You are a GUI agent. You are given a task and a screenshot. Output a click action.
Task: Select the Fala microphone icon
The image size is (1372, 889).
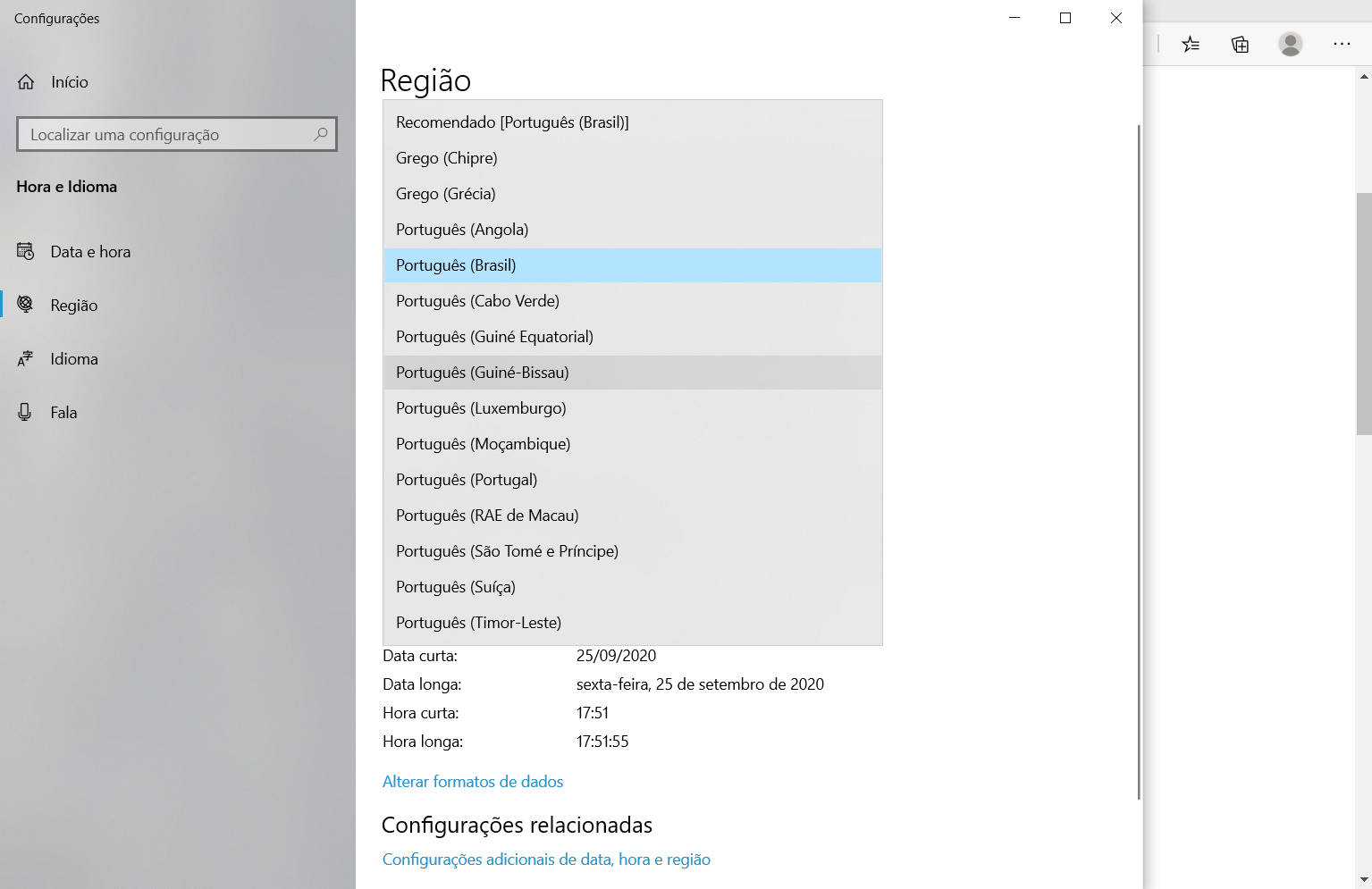point(25,412)
